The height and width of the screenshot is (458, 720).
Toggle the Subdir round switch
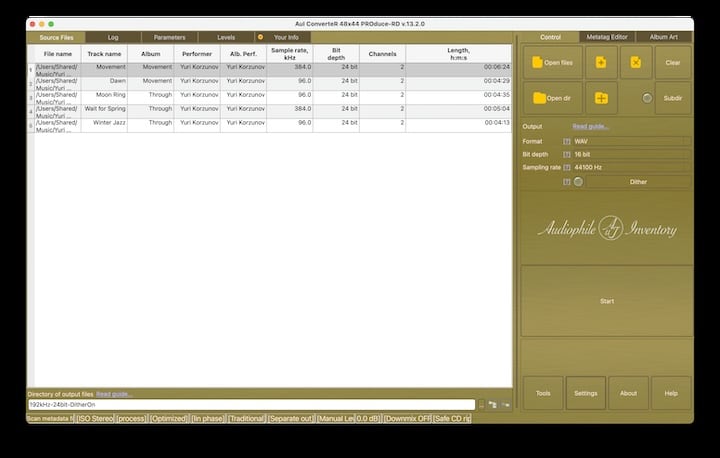point(647,98)
